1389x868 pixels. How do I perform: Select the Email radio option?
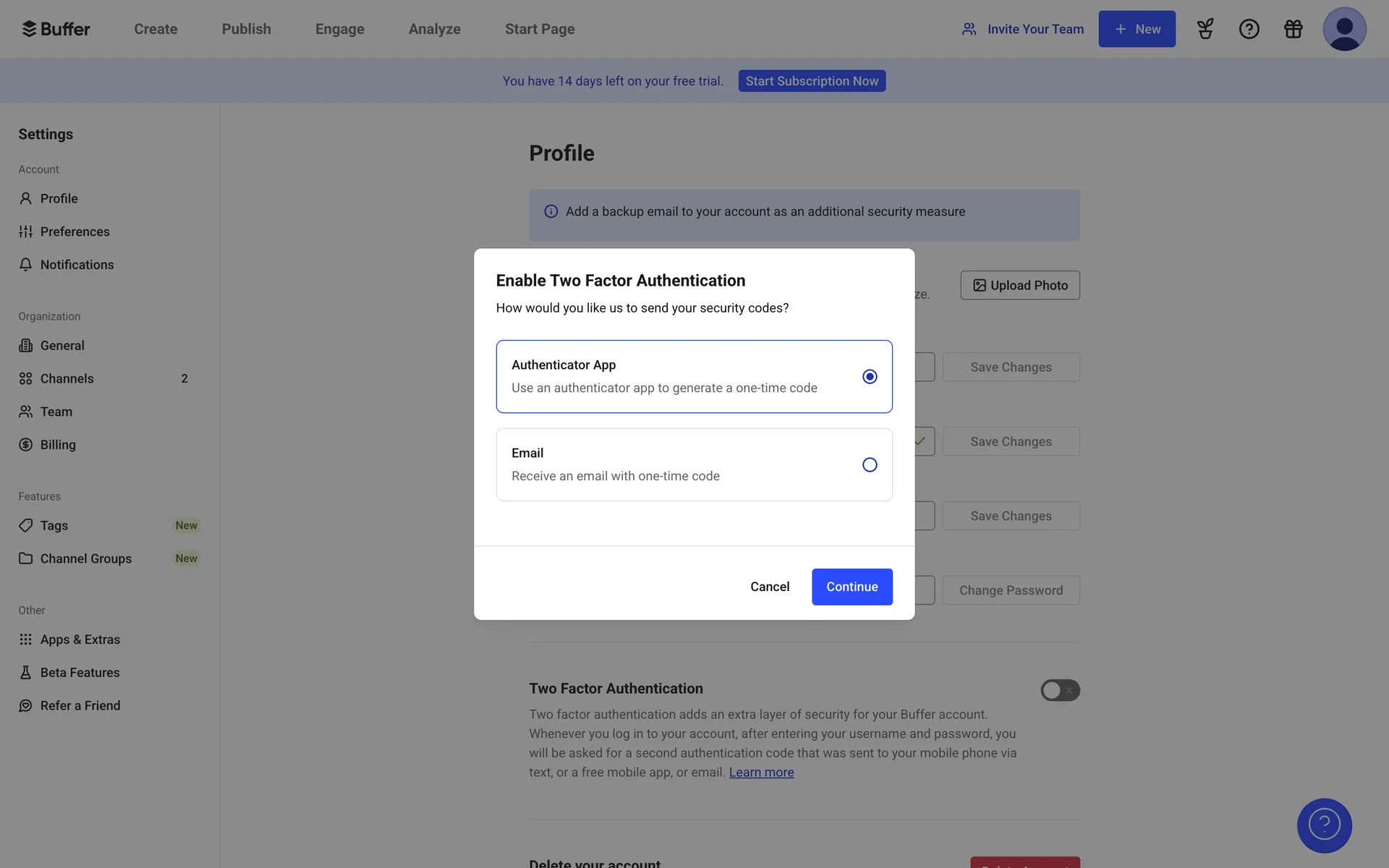870,464
